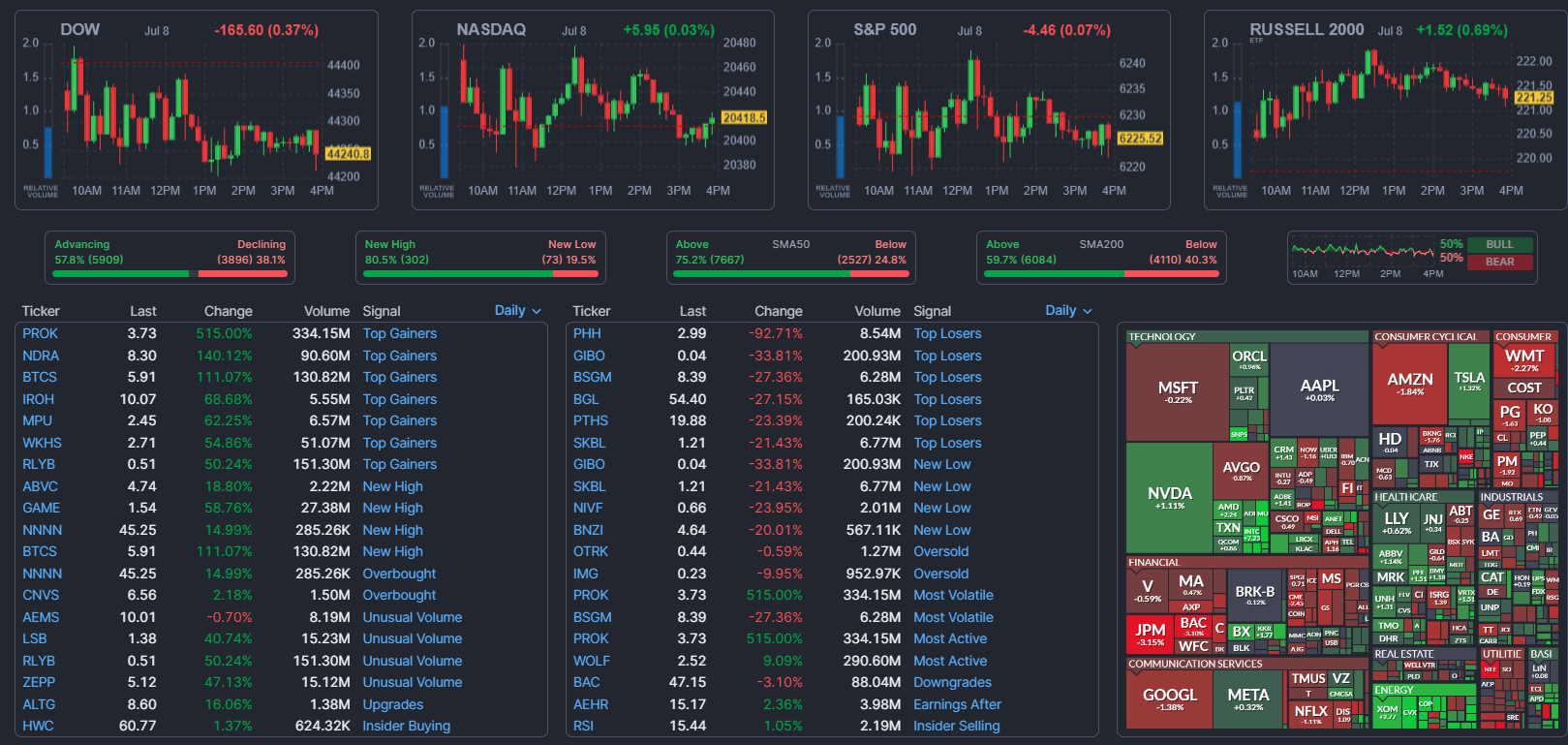This screenshot has width=1568, height=745.
Task: Select the TSLA tile in the heatmap
Action: 1469,382
